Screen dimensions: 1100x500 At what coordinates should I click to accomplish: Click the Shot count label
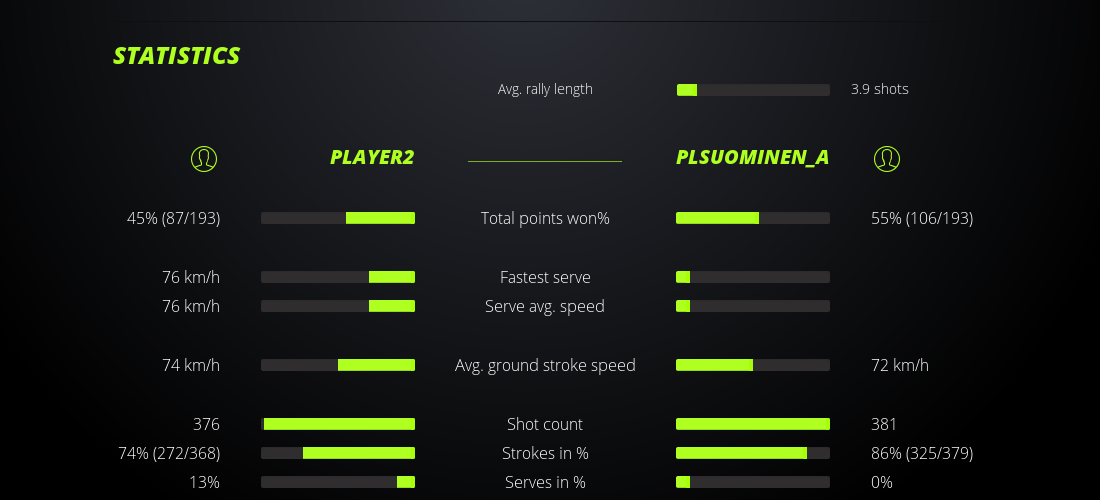[x=545, y=424]
